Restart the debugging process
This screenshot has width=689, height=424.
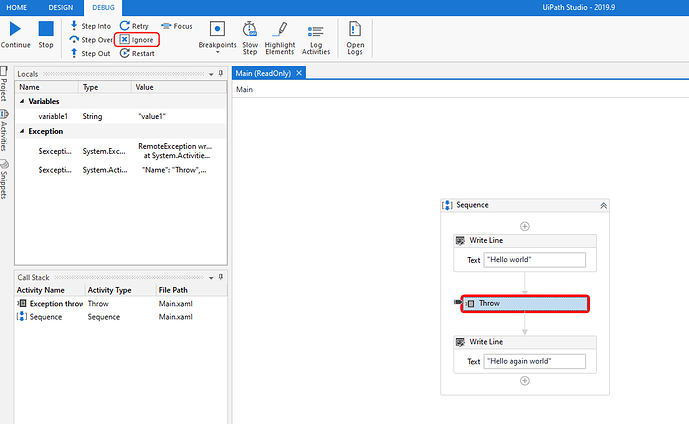click(137, 53)
